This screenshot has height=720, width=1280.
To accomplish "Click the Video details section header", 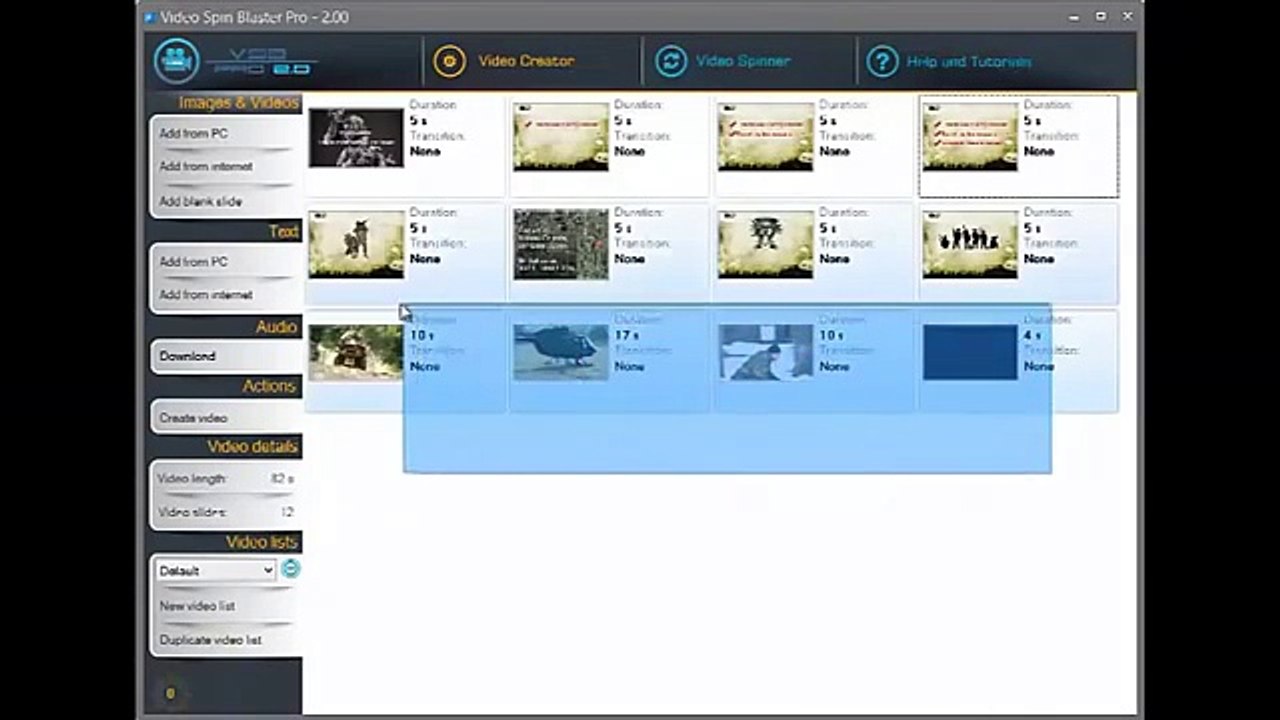I will coord(253,447).
